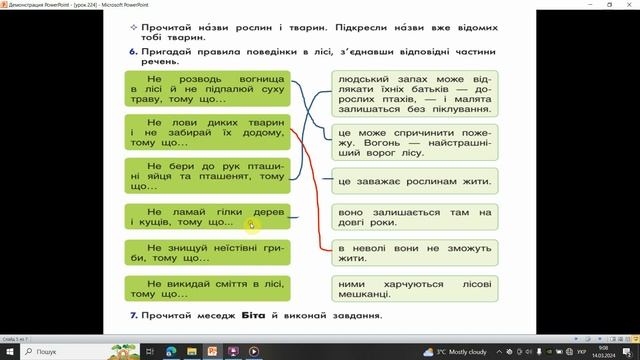
Task: Click the 'Не бери до рук пташині яйця' box
Action: click(x=207, y=176)
